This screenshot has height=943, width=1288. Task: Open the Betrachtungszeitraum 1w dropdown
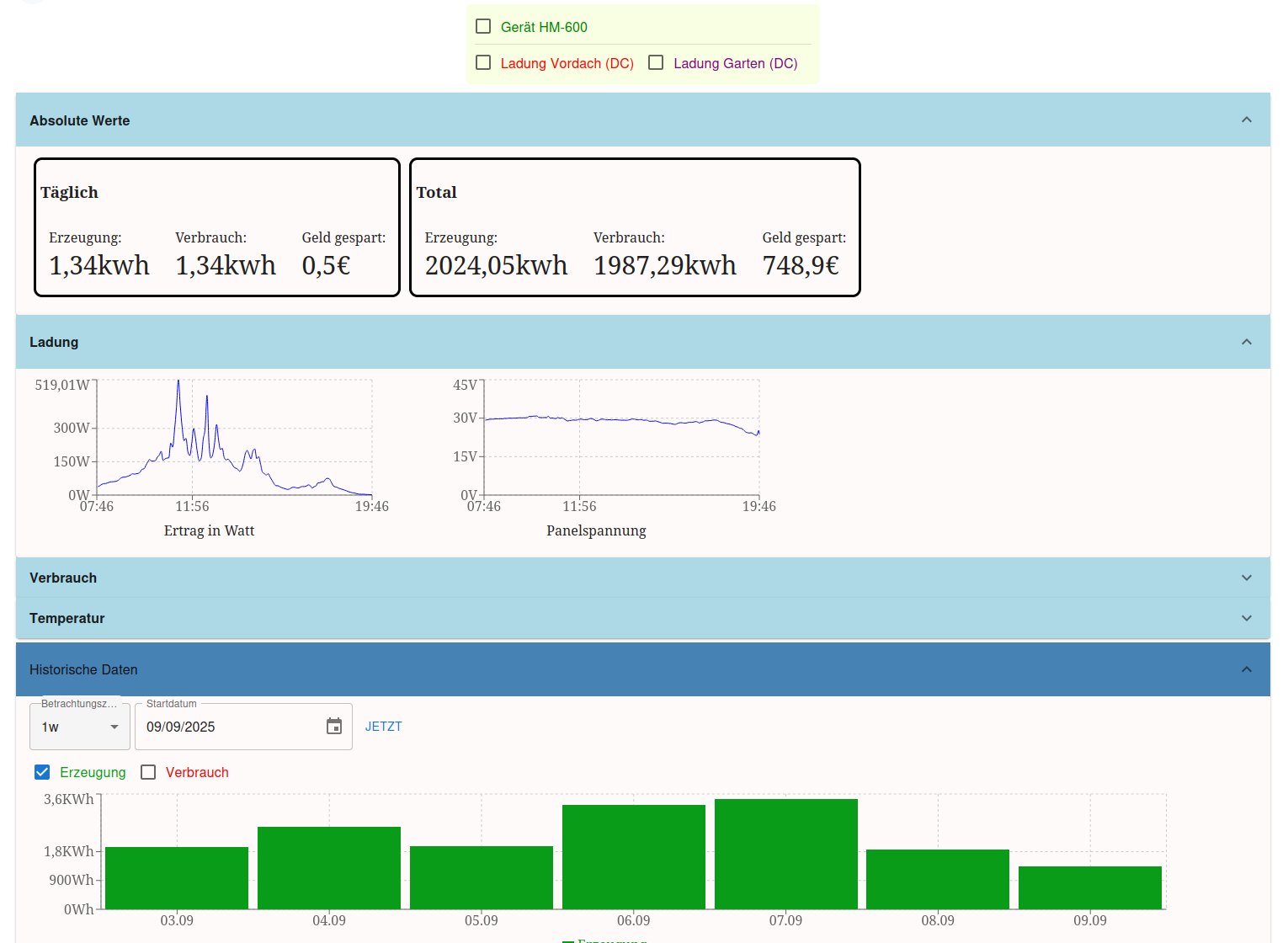point(80,727)
